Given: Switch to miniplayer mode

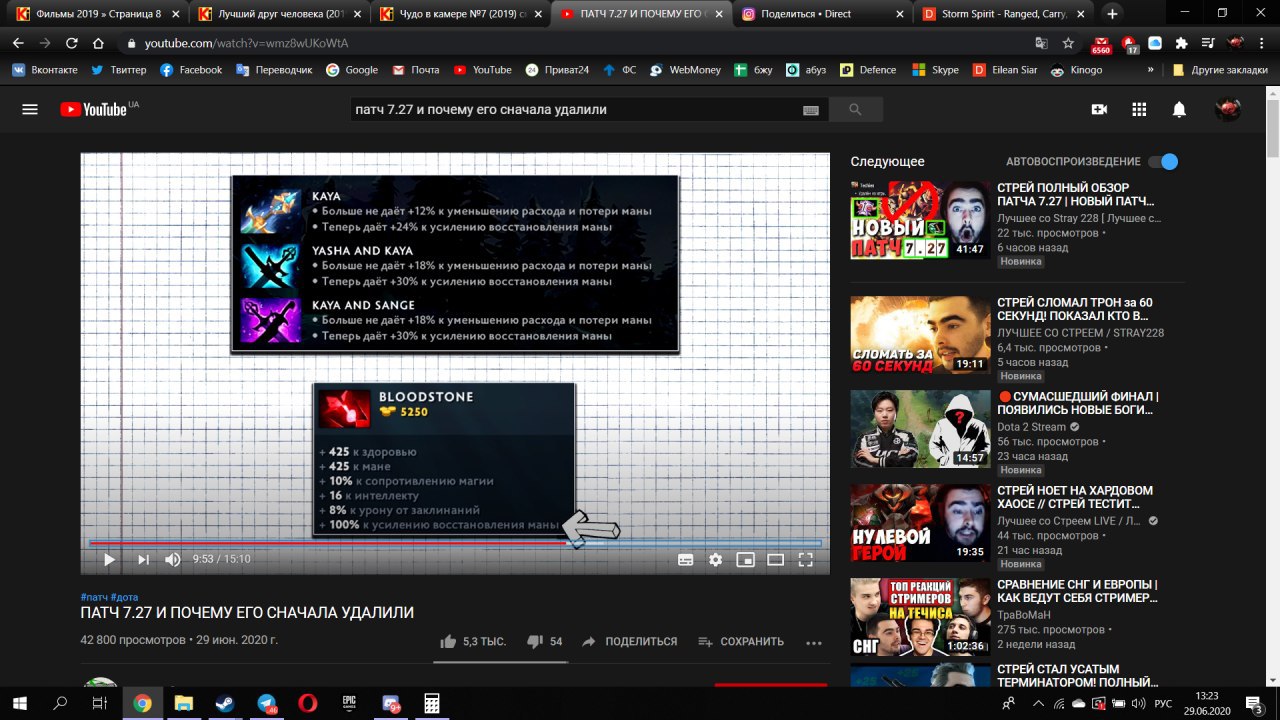Looking at the screenshot, I should (x=745, y=560).
